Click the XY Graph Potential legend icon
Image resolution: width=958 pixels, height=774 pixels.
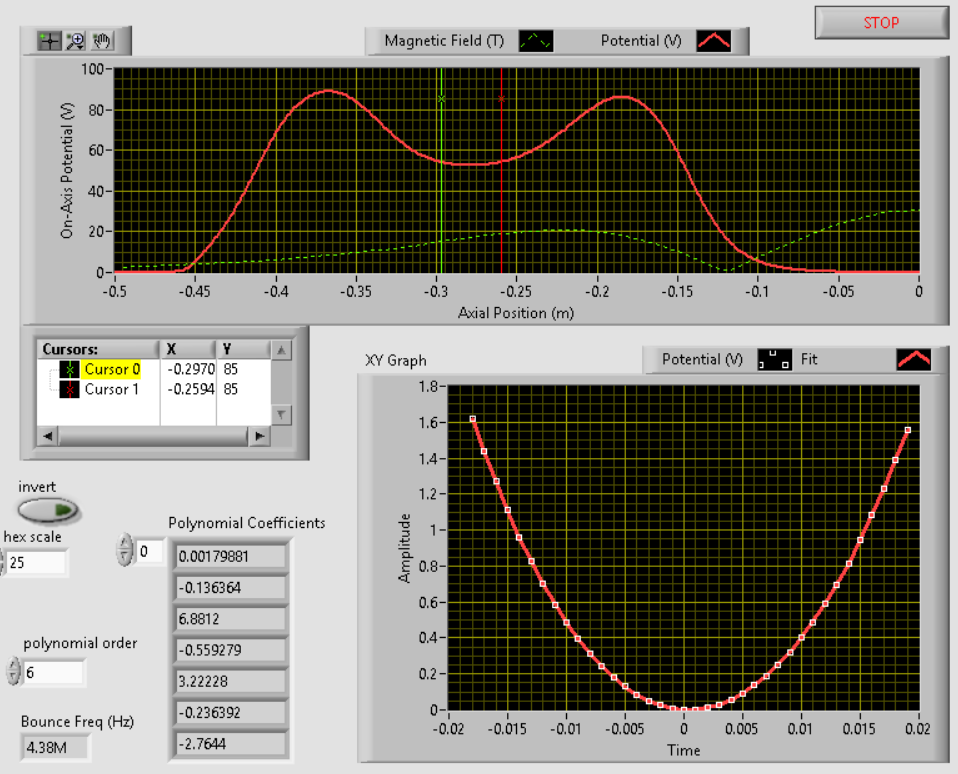click(x=774, y=359)
